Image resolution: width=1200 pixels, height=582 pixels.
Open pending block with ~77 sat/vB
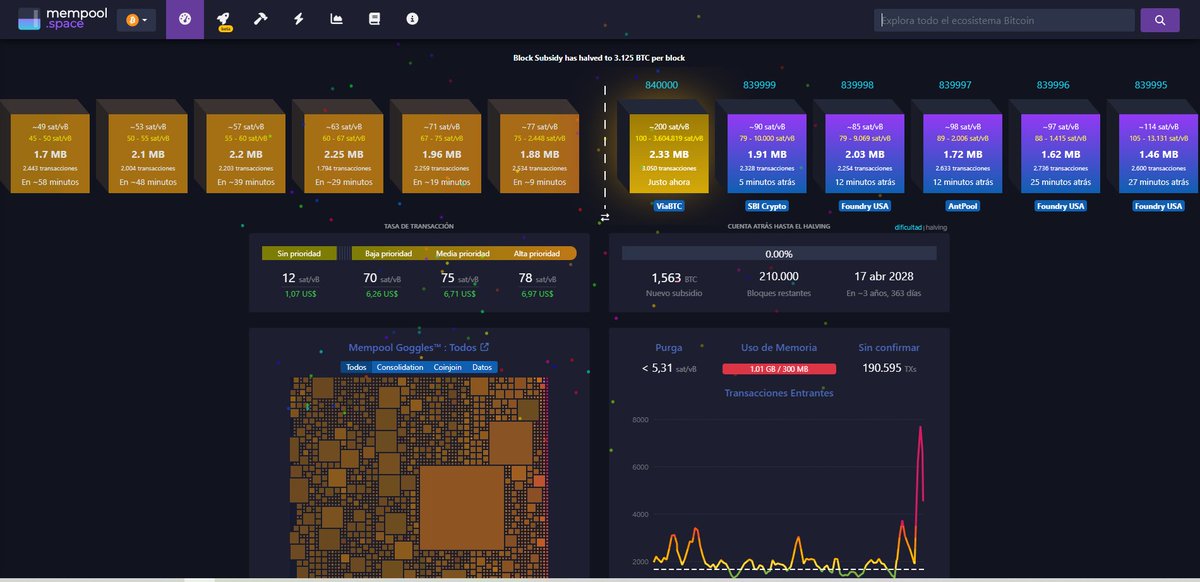539,153
